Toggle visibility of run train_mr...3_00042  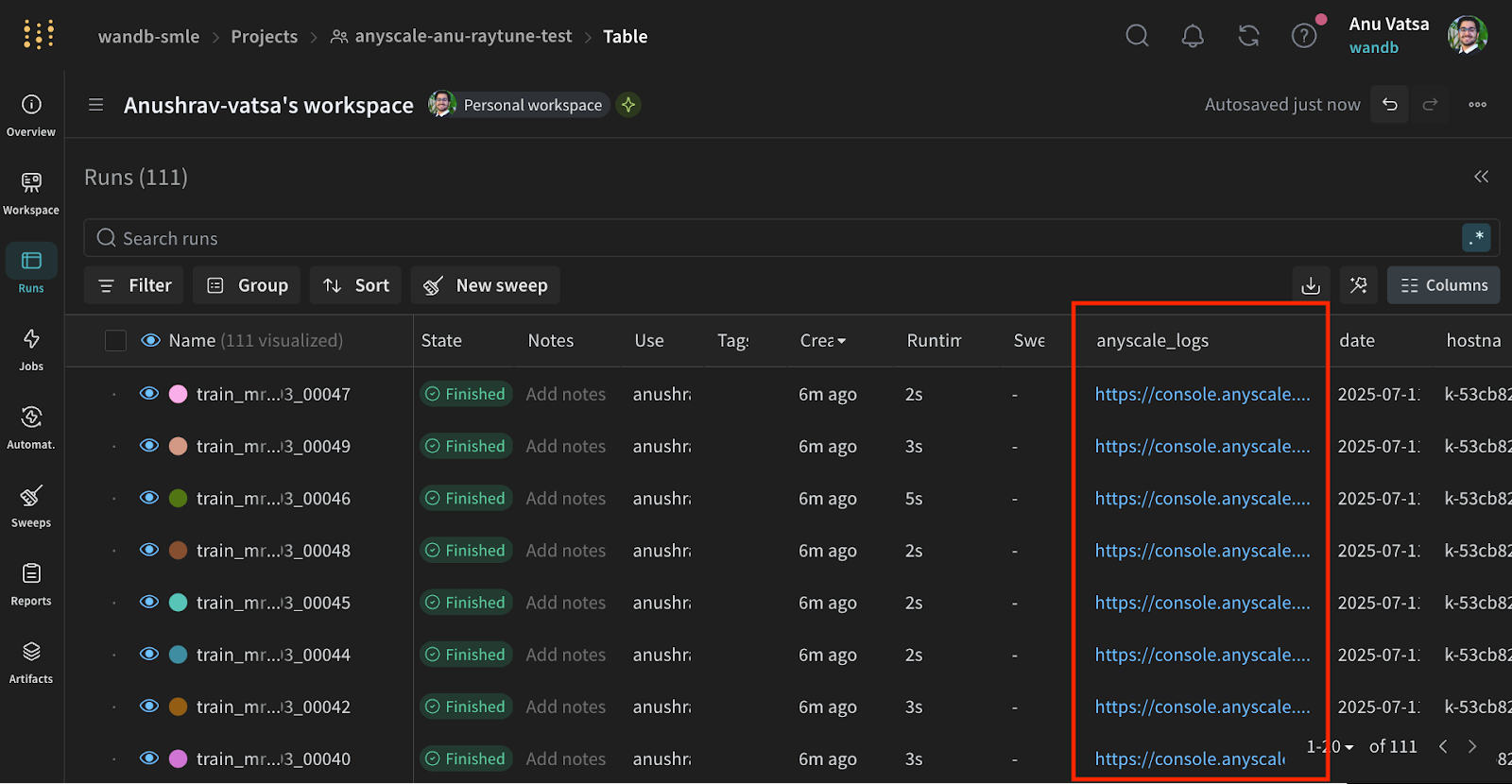149,706
